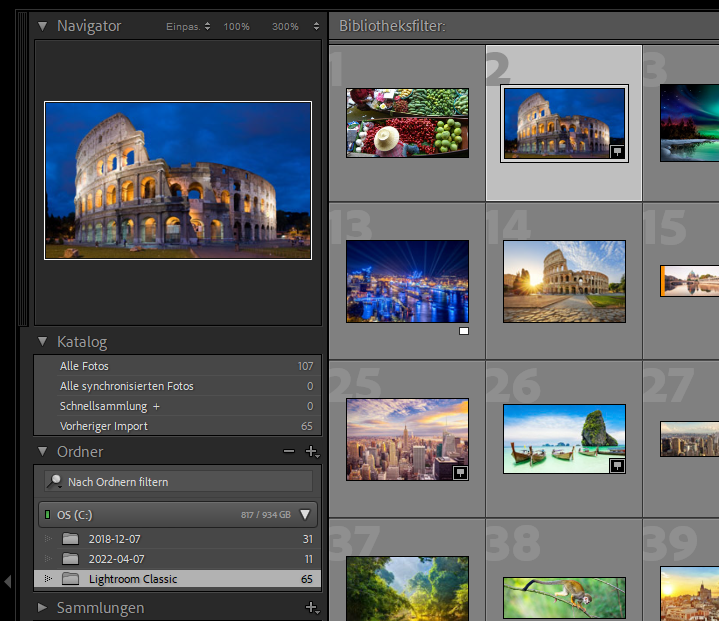719x621 pixels.
Task: Select the sunset city thumbnail in cell 39
Action: click(x=689, y=593)
